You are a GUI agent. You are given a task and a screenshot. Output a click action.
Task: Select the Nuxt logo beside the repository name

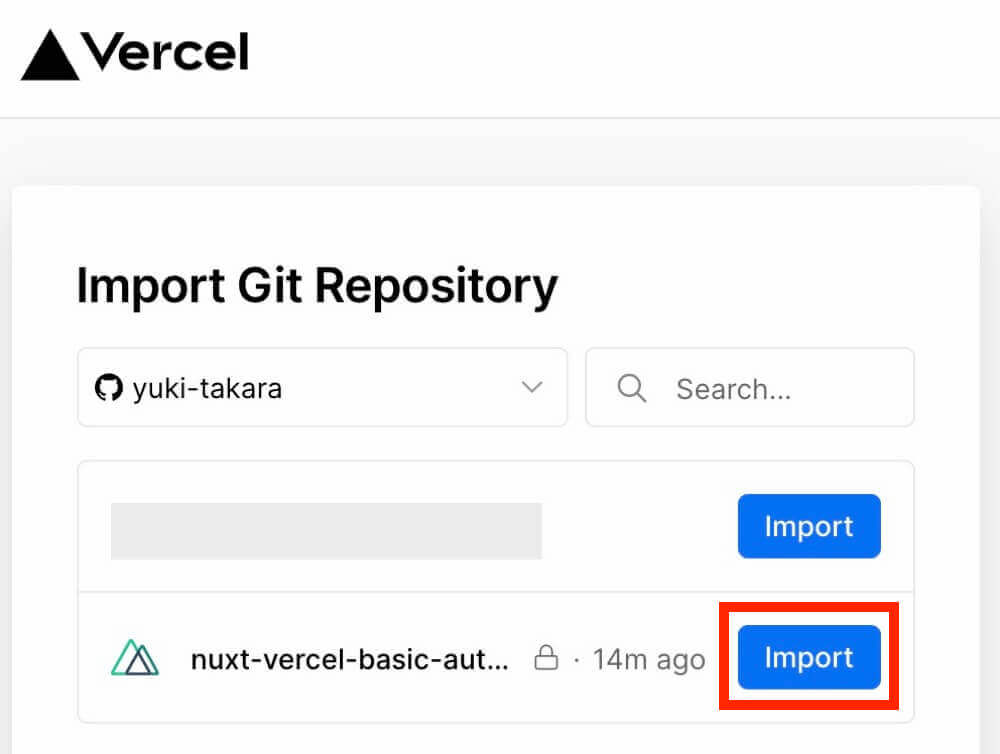pos(135,658)
